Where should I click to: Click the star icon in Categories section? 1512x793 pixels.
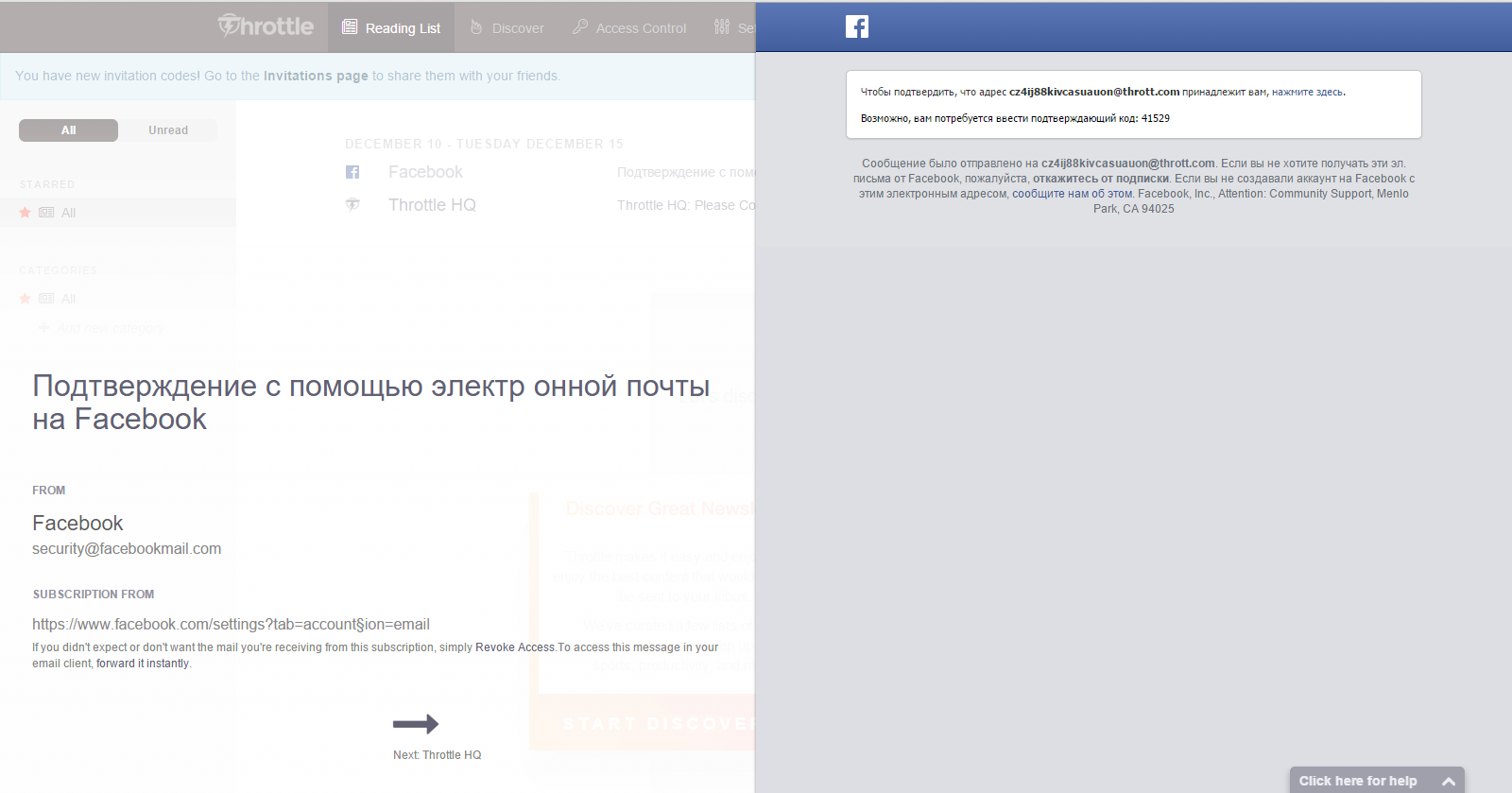(x=26, y=299)
